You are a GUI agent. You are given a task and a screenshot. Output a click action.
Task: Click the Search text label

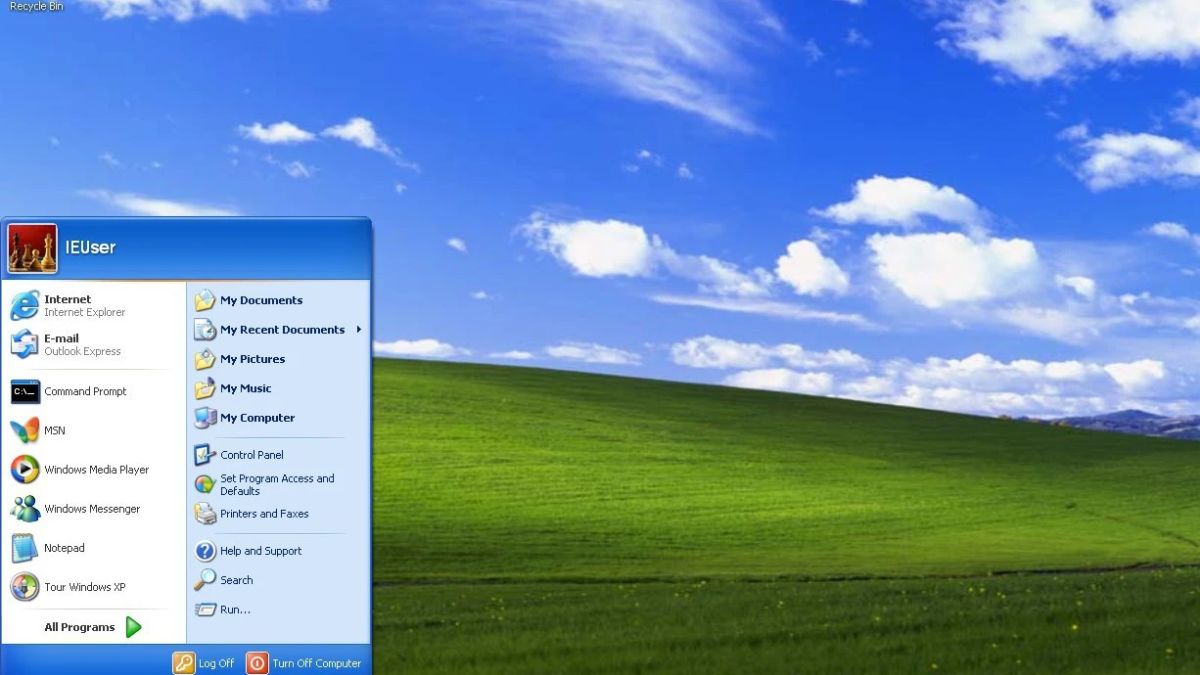(x=236, y=580)
